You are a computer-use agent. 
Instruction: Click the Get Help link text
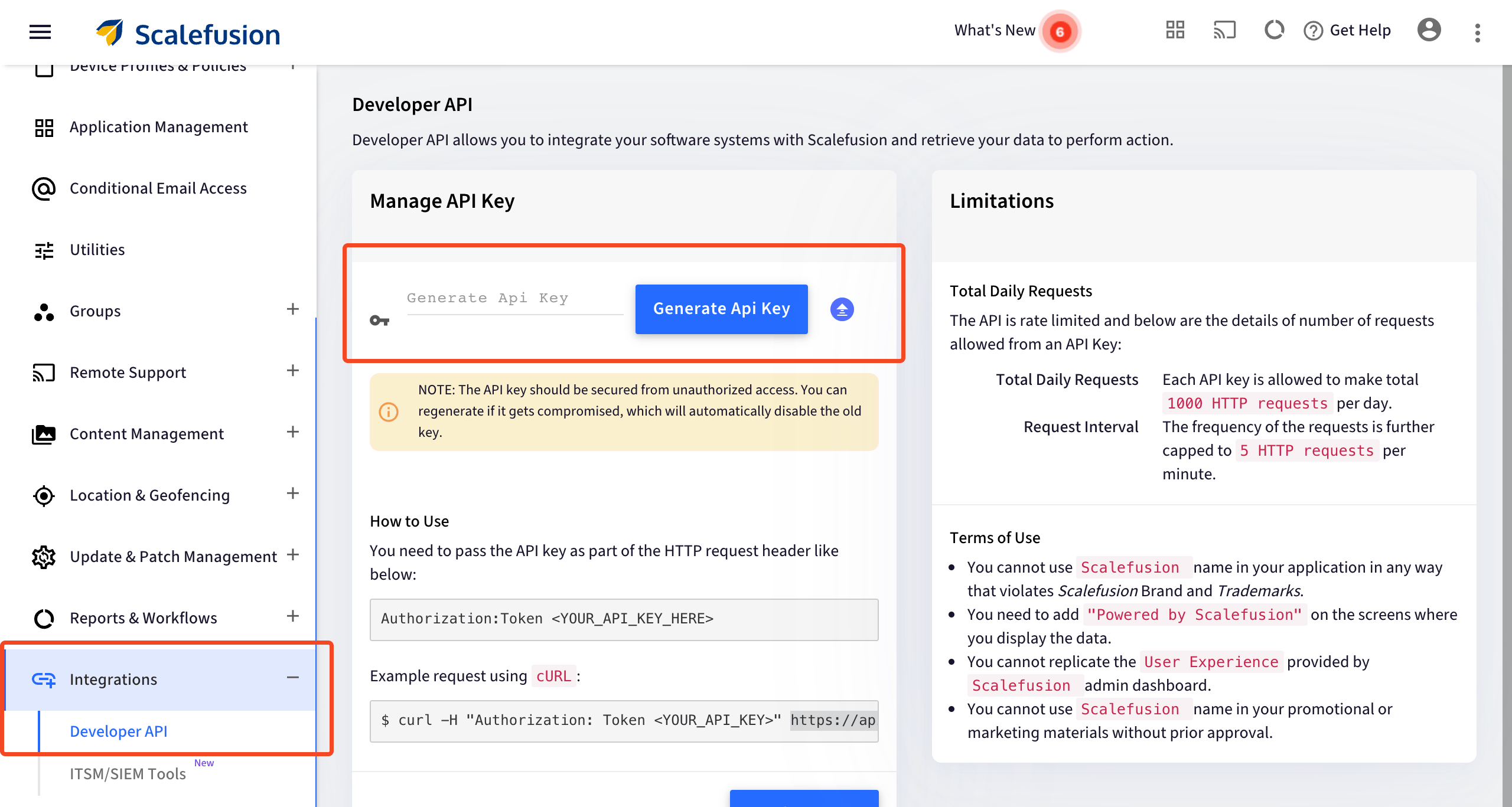coord(1360,31)
